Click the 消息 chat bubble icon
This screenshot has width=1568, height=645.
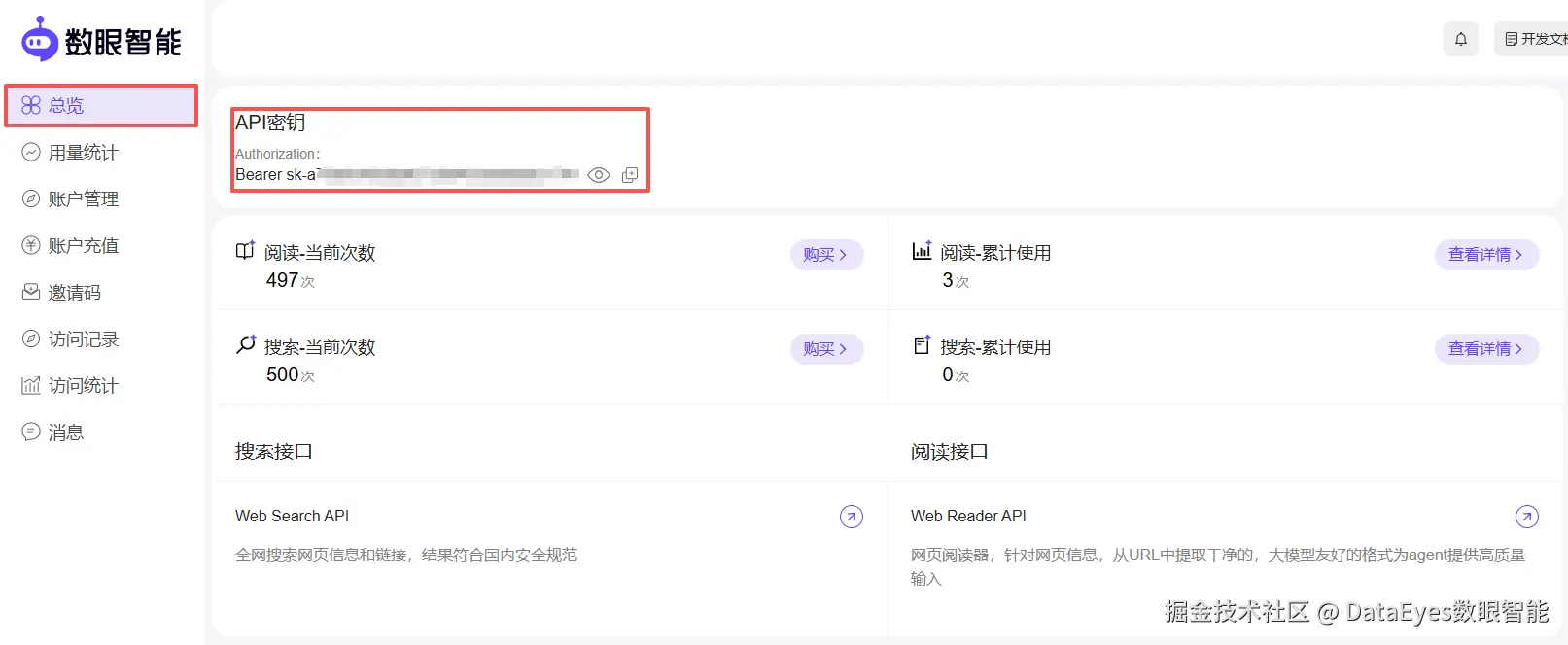31,432
